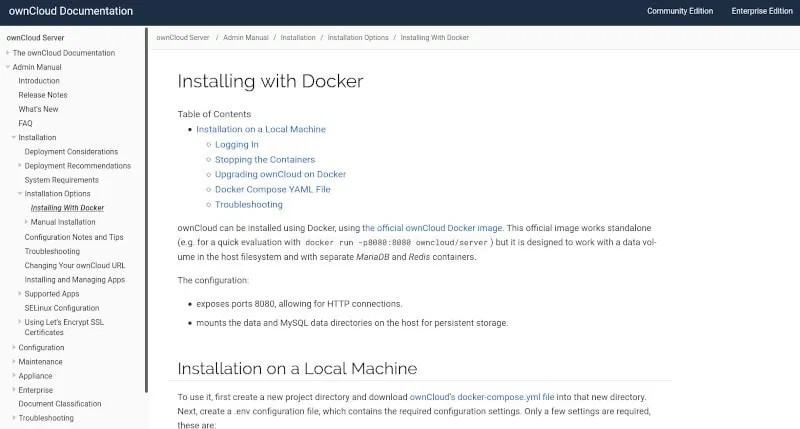The height and width of the screenshot is (429, 800).
Task: Open Troubleshooting under Installation in sidebar
Action: (x=52, y=251)
